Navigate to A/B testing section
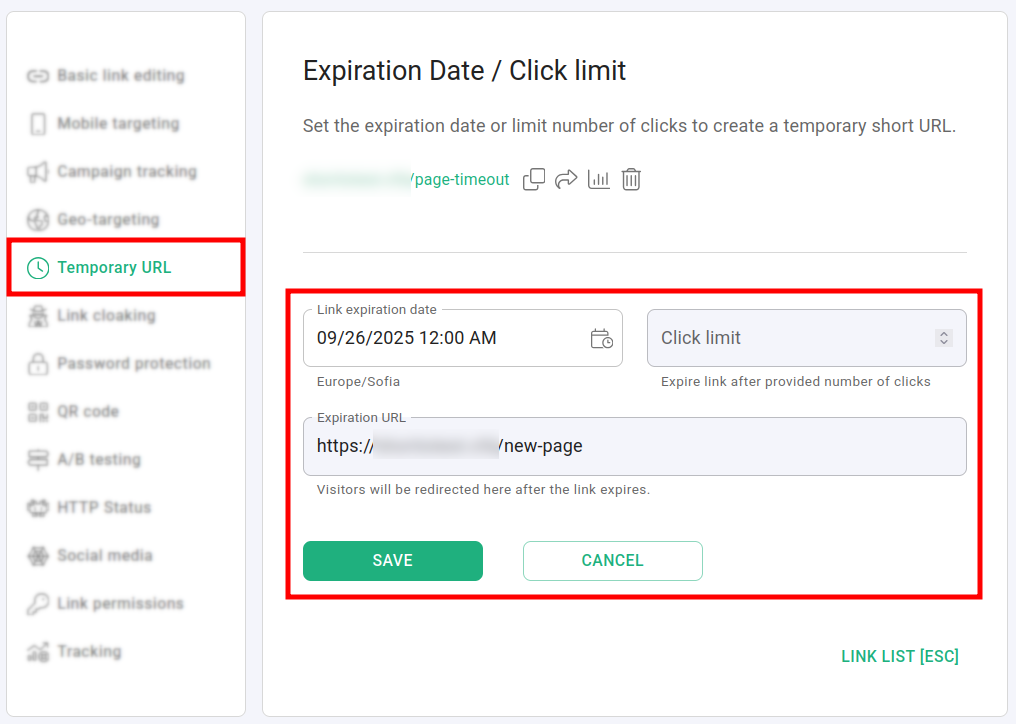Screen dimensions: 1016x724 tap(98, 460)
